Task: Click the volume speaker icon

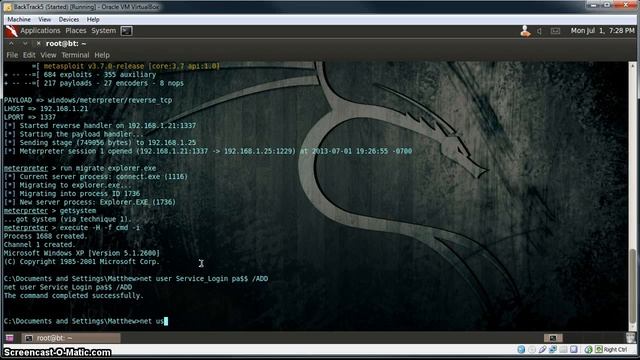Action: point(540,31)
